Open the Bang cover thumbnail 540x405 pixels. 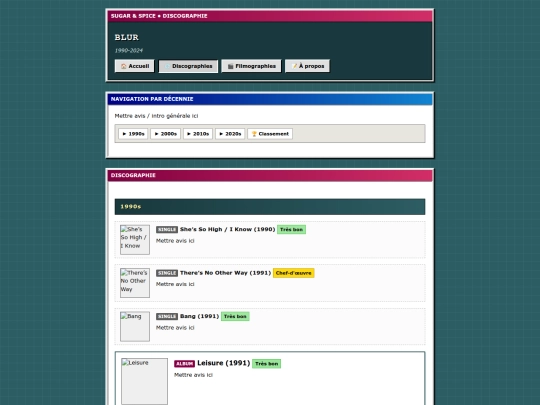pyautogui.click(x=135, y=326)
